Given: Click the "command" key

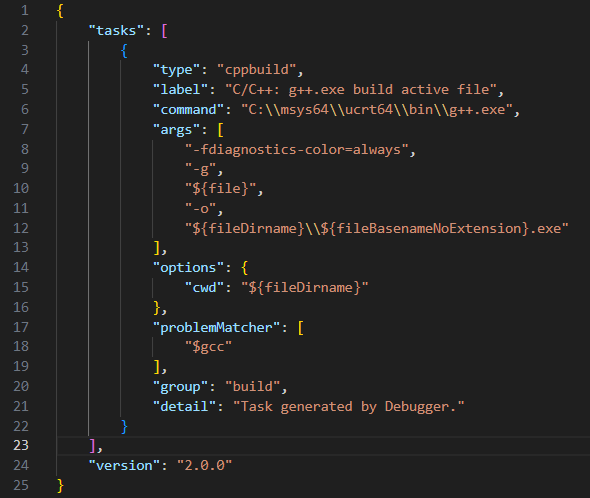Looking at the screenshot, I should coord(188,110).
